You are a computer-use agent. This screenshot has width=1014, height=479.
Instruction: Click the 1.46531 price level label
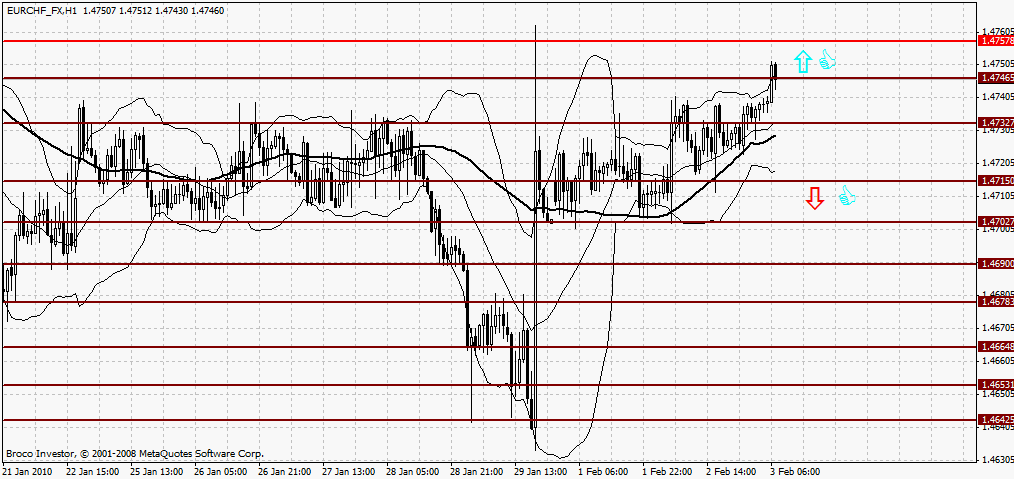996,385
